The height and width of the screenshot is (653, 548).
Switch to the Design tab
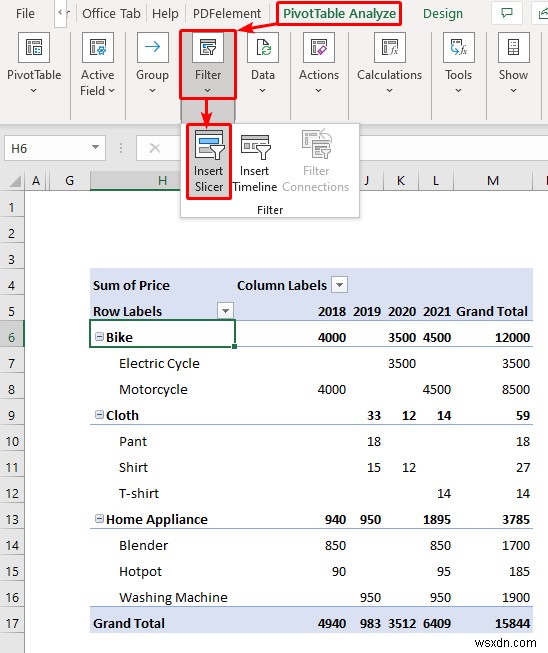[443, 14]
